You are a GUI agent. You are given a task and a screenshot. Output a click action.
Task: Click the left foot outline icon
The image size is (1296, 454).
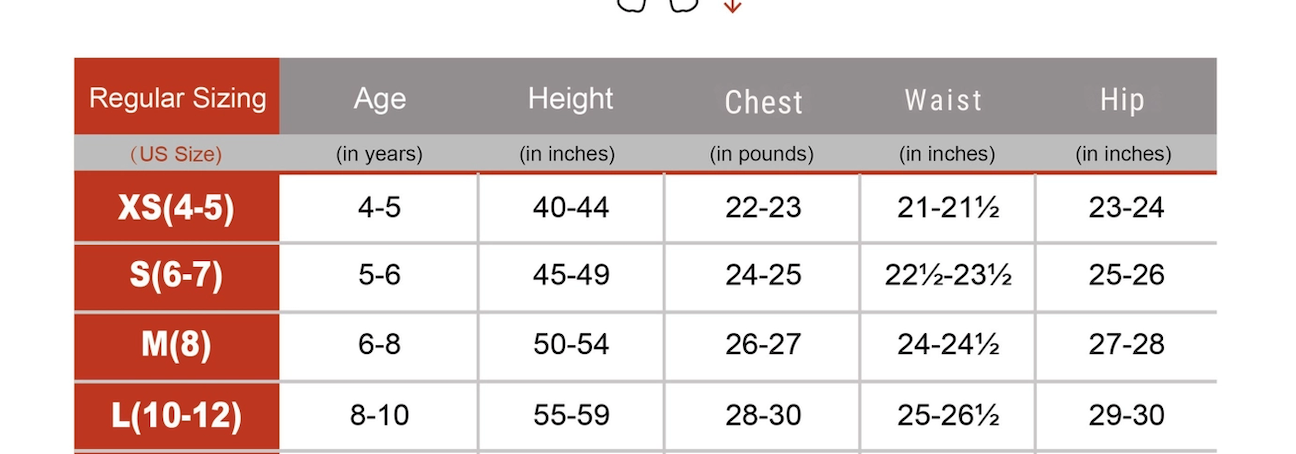[x=630, y=5]
